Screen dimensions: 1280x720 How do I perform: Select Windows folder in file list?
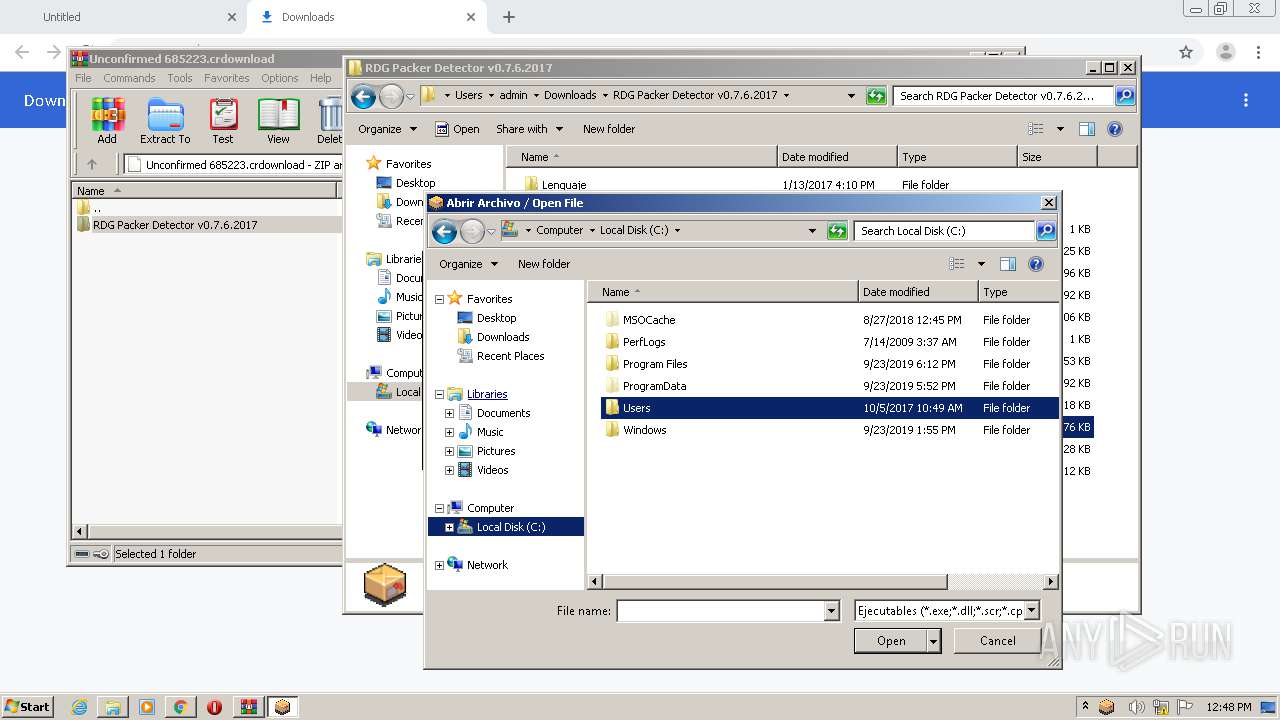click(x=644, y=430)
